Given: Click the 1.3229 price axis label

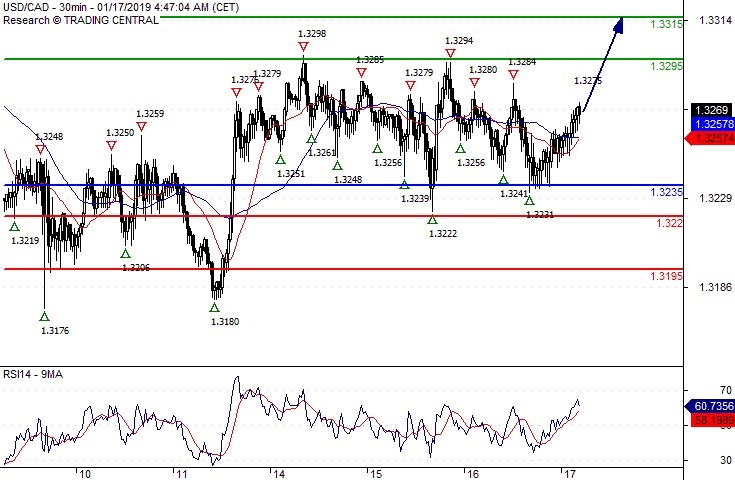Looking at the screenshot, I should [715, 198].
